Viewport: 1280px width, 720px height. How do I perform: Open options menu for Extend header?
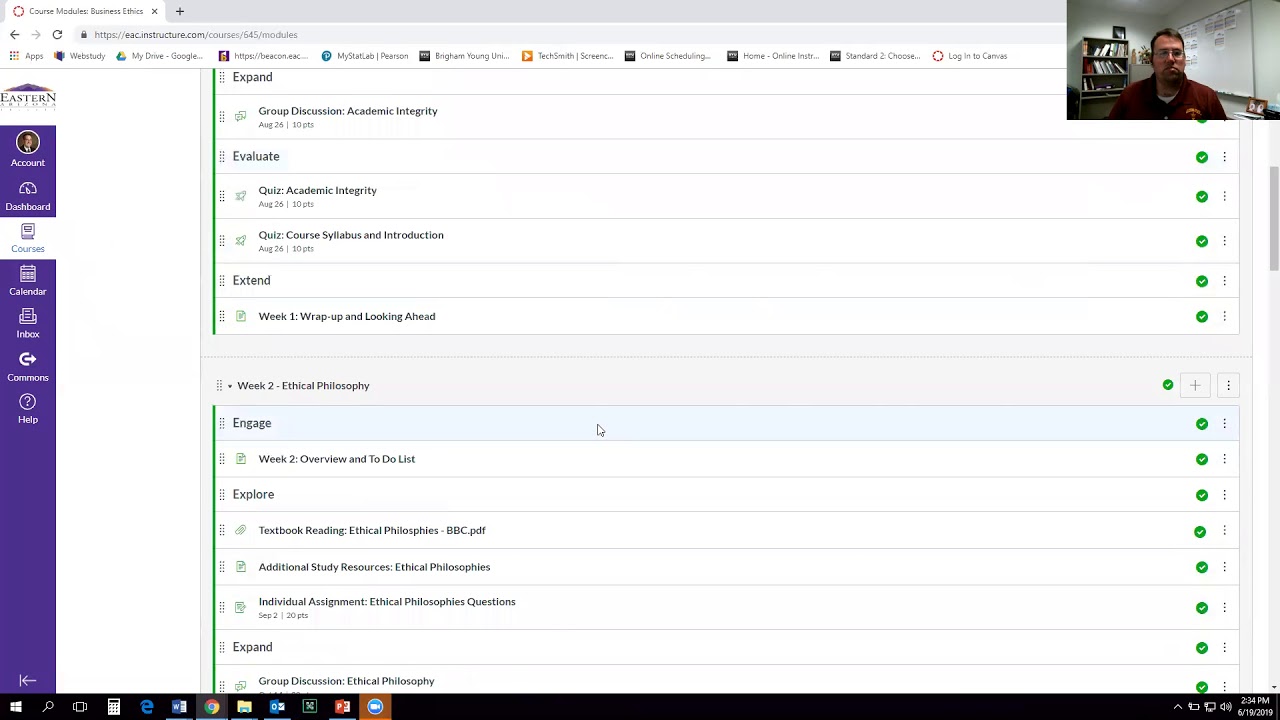(x=1224, y=281)
